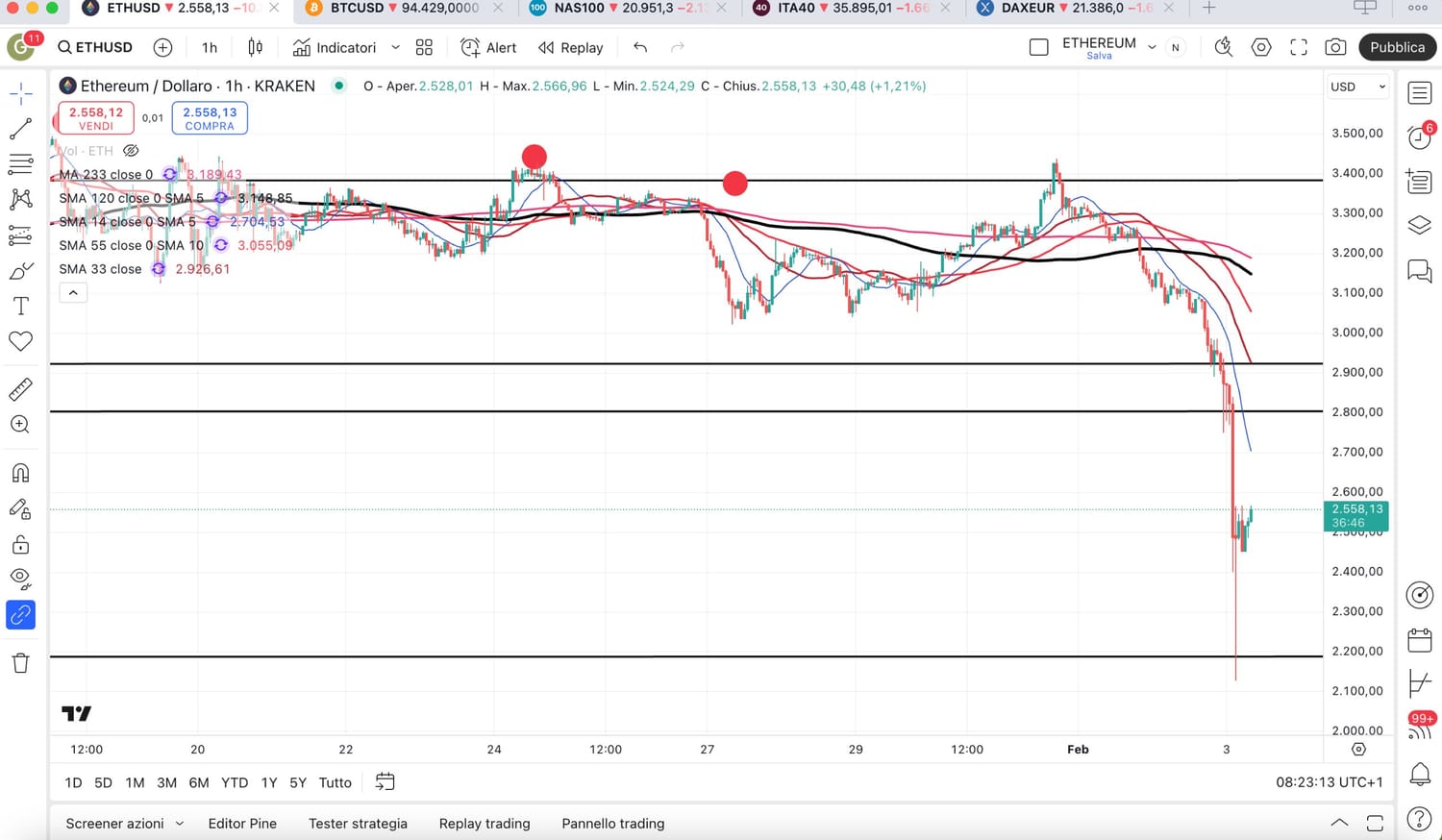The width and height of the screenshot is (1442, 840).
Task: Toggle visibility of Vol · ETH indicator
Action: pyautogui.click(x=132, y=151)
